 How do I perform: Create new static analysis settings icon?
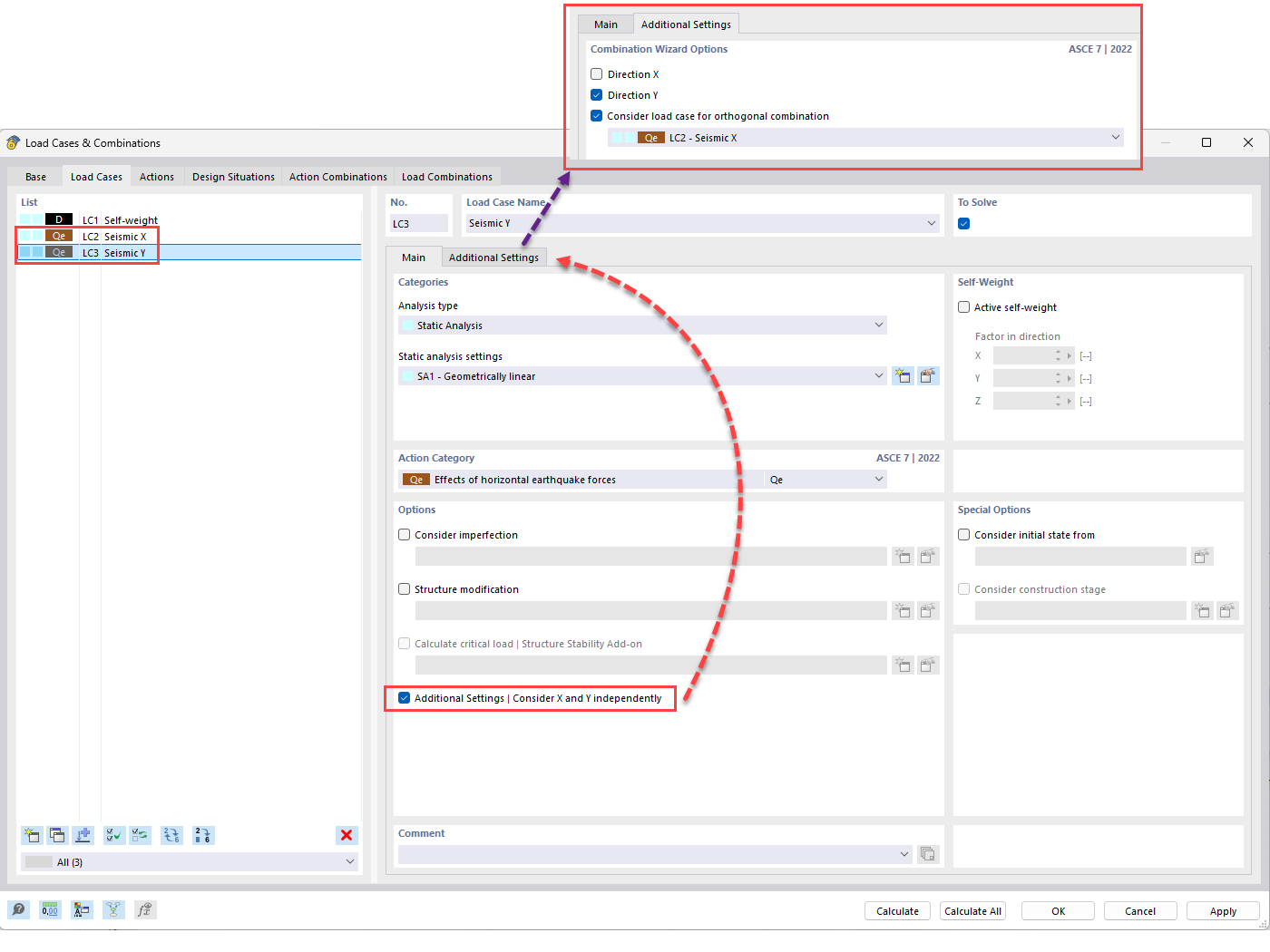coord(903,376)
